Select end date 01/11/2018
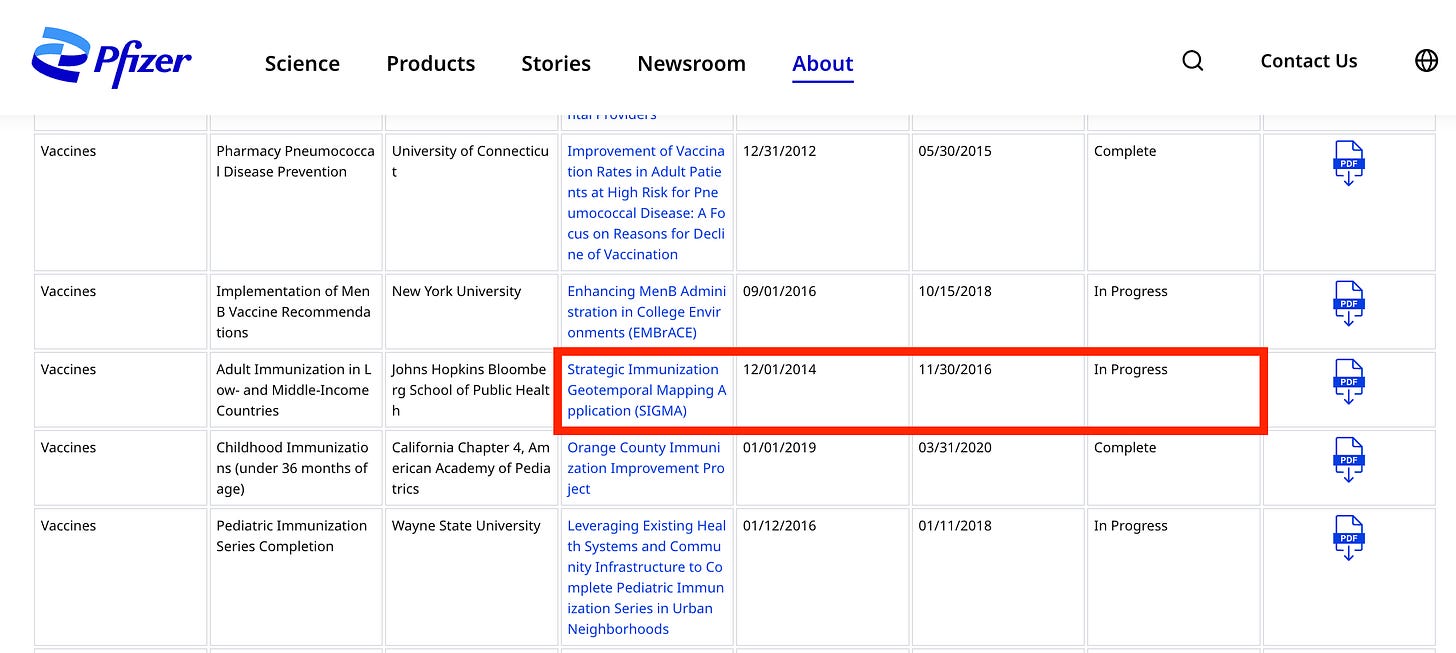The height and width of the screenshot is (653, 1456). 955,525
